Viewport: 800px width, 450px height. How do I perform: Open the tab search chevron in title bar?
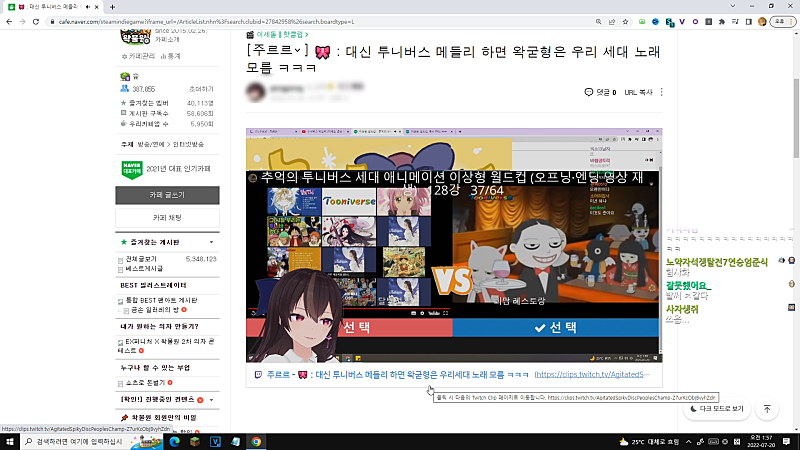click(733, 6)
